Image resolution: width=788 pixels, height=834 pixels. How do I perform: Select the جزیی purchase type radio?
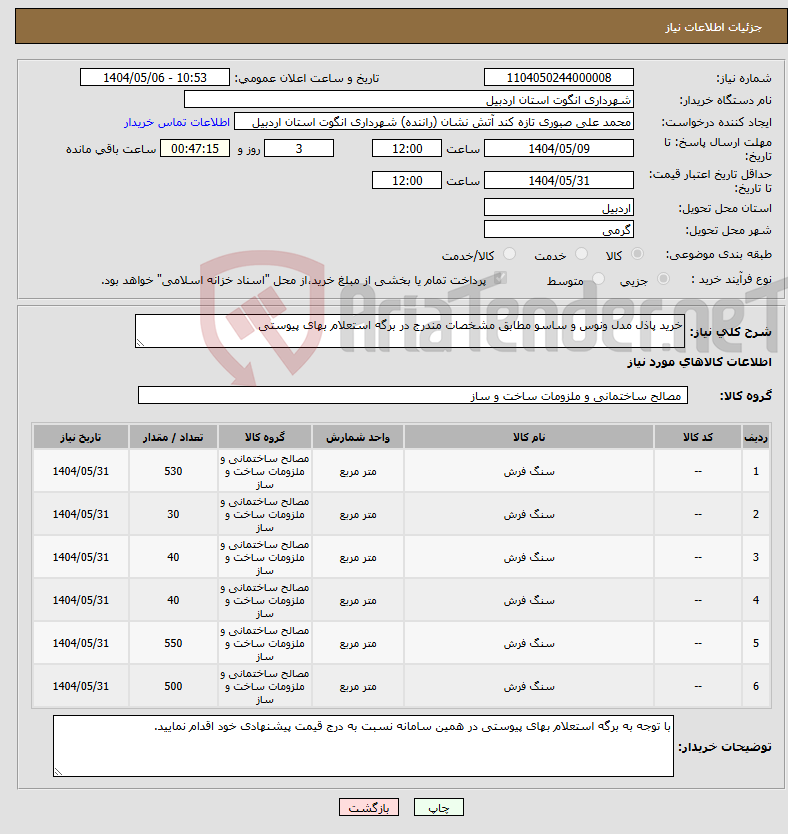[x=663, y=279]
